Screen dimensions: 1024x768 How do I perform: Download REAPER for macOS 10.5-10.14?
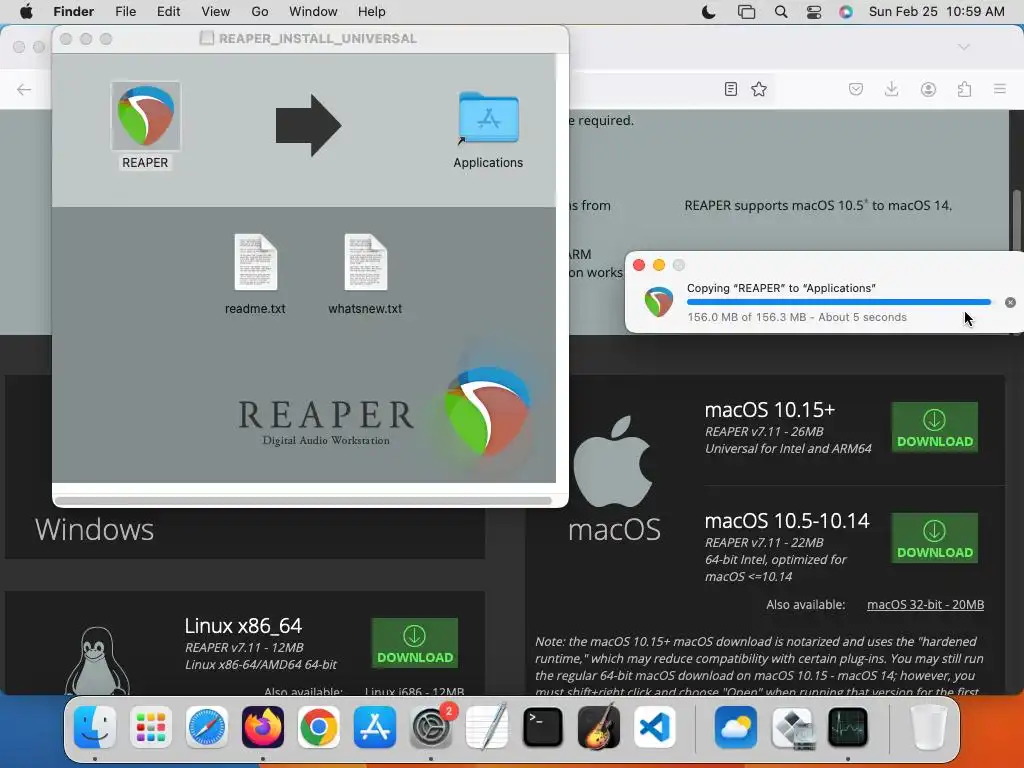pos(935,538)
